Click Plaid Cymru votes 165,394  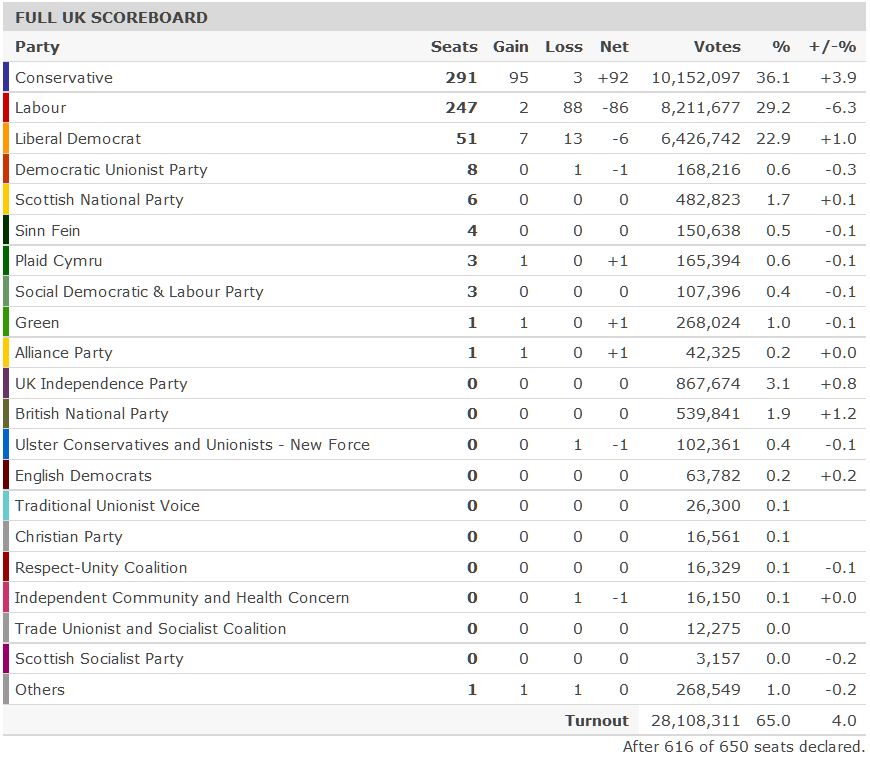coord(708,261)
